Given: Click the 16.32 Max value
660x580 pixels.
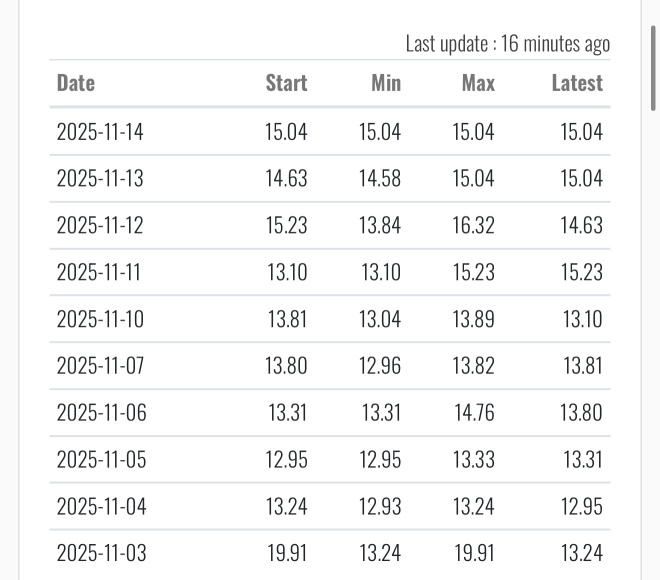Looking at the screenshot, I should (473, 225).
